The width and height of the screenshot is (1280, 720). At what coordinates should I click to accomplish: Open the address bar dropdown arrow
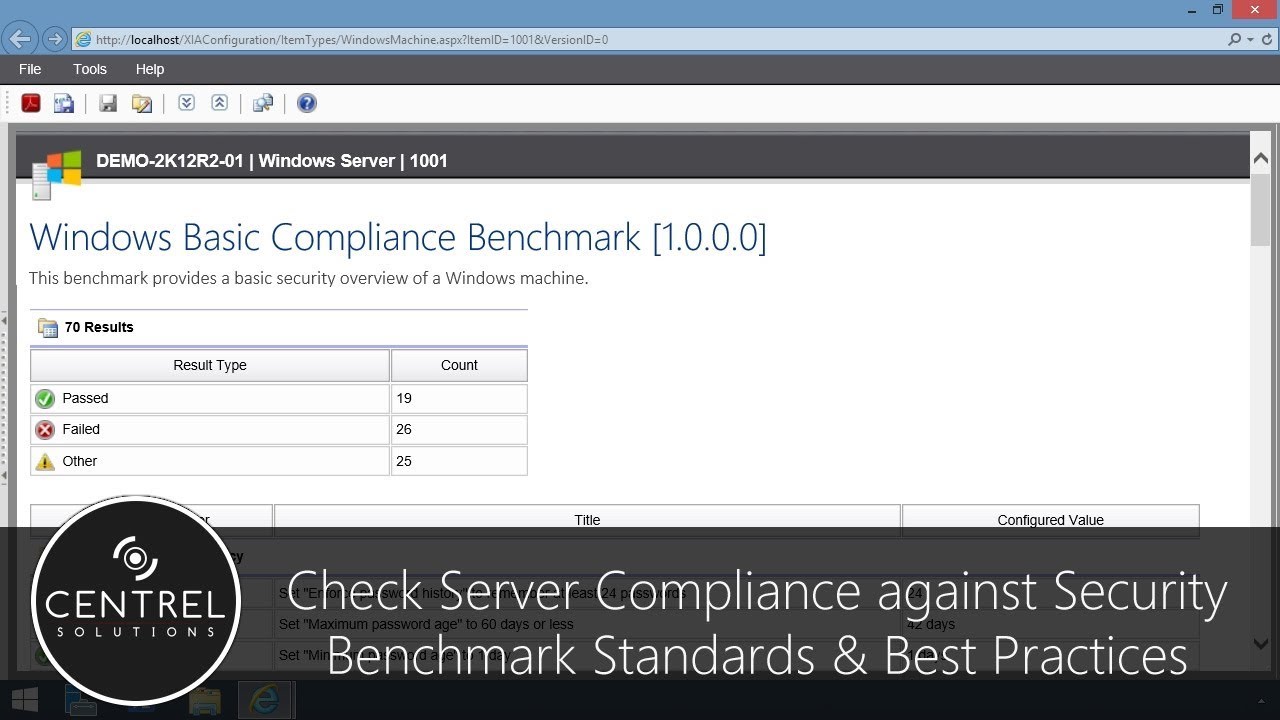(x=1250, y=40)
